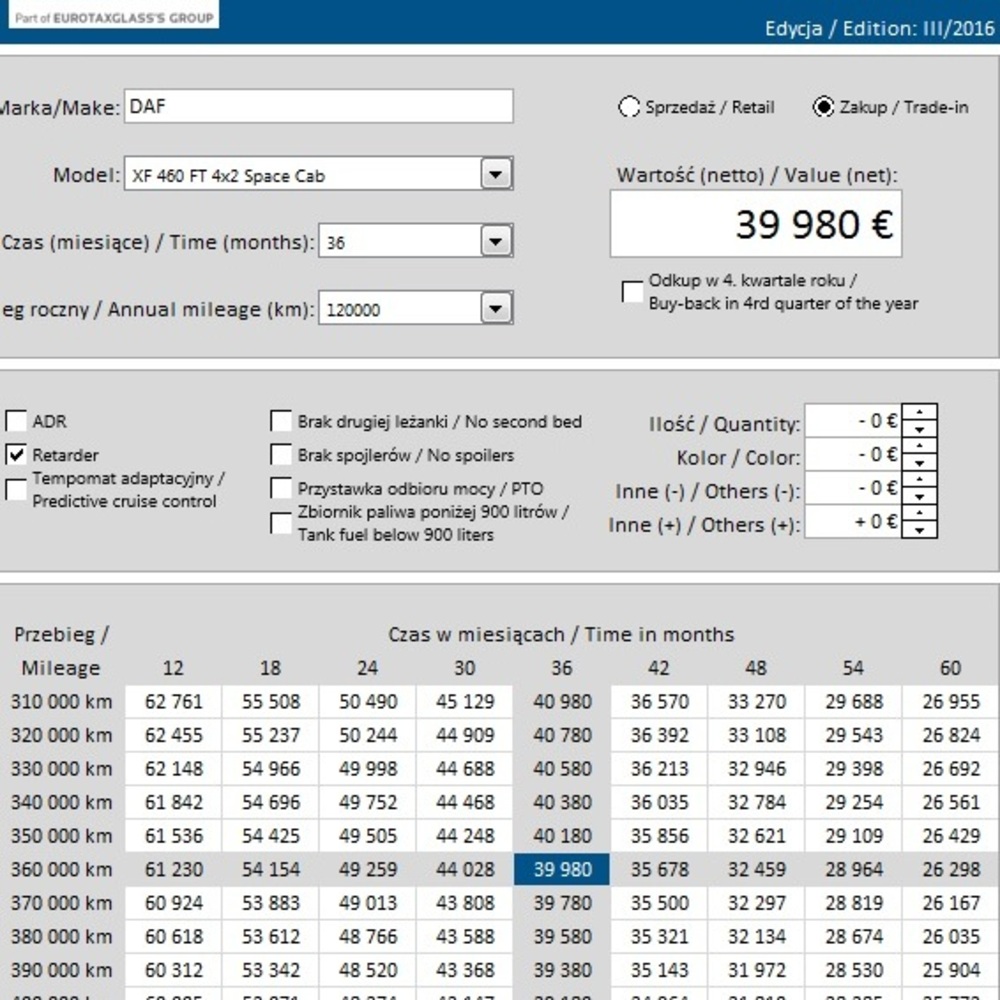Click the Model field showing XF 460 FT
The width and height of the screenshot is (1000, 1000).
303,173
